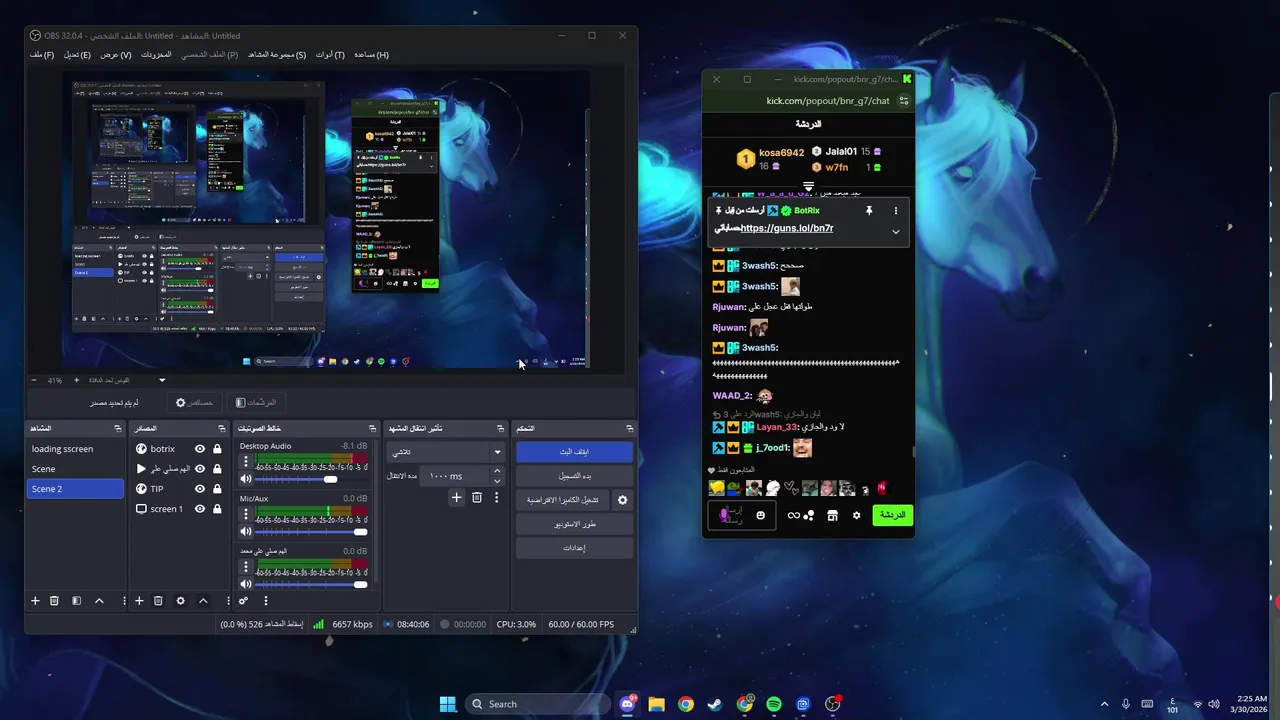
Task: Undock the Scenes panel via float icon
Action: pos(117,428)
